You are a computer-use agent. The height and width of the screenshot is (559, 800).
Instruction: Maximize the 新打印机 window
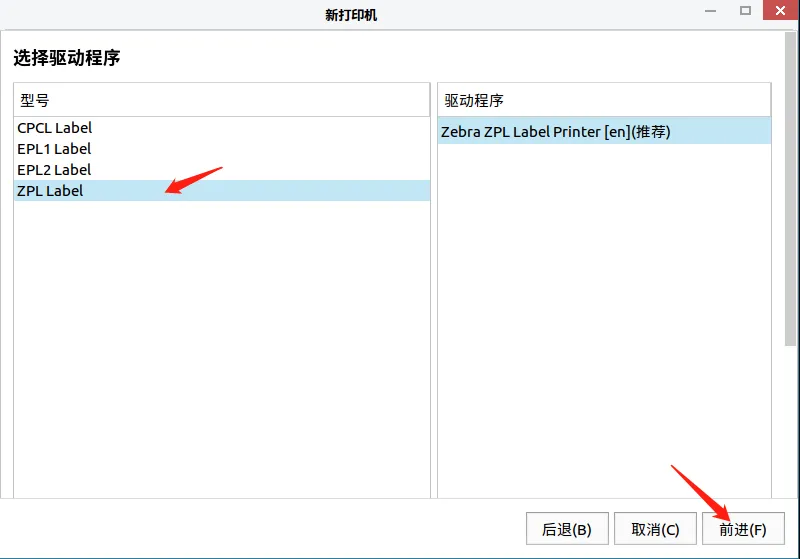pos(745,12)
